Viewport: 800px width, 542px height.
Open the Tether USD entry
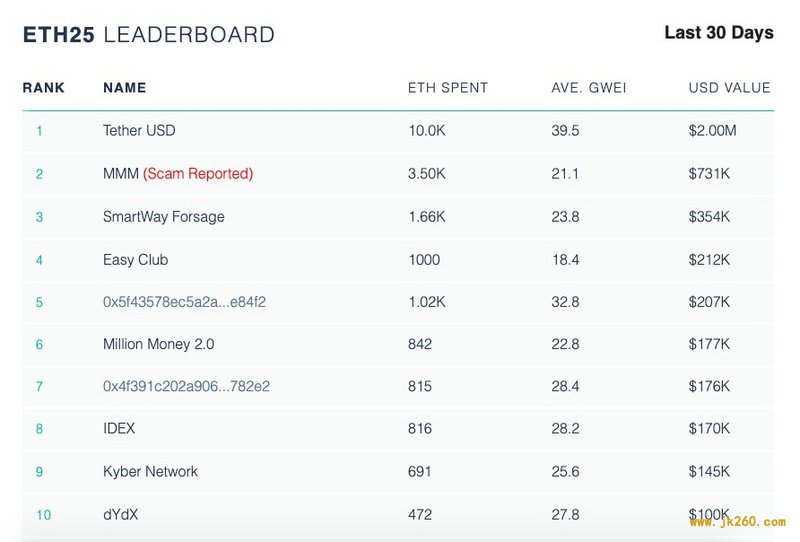(139, 131)
